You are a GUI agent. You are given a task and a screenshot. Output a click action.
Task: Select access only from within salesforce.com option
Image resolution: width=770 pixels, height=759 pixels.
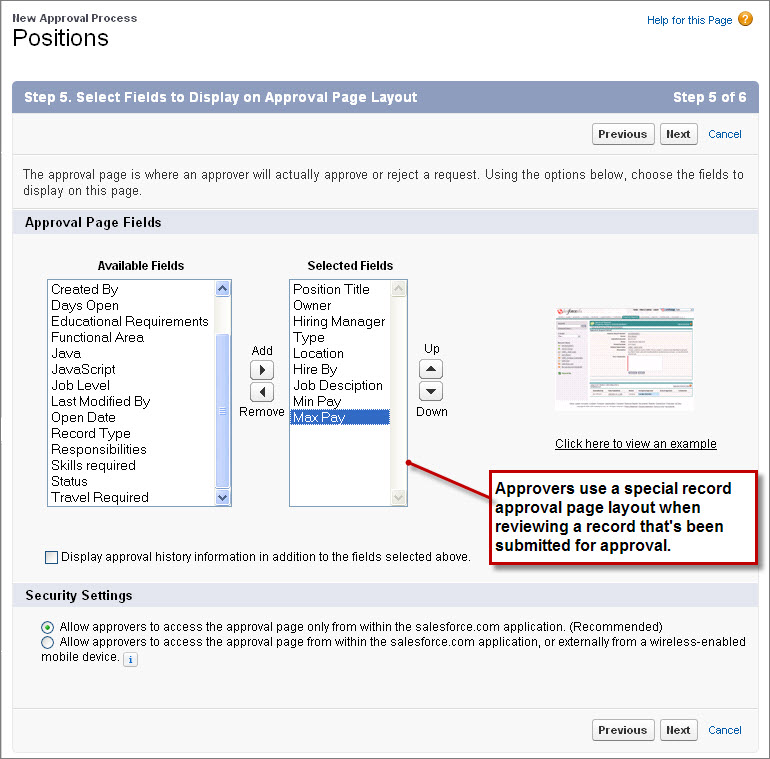click(47, 627)
